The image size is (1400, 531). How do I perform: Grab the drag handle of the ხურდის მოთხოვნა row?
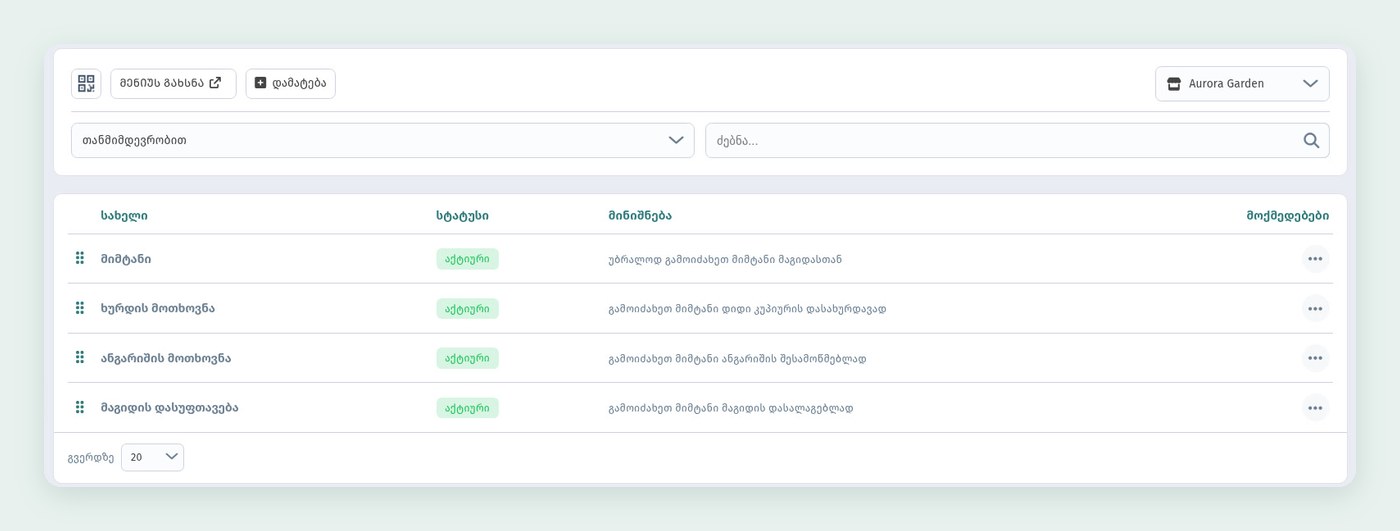tap(80, 308)
